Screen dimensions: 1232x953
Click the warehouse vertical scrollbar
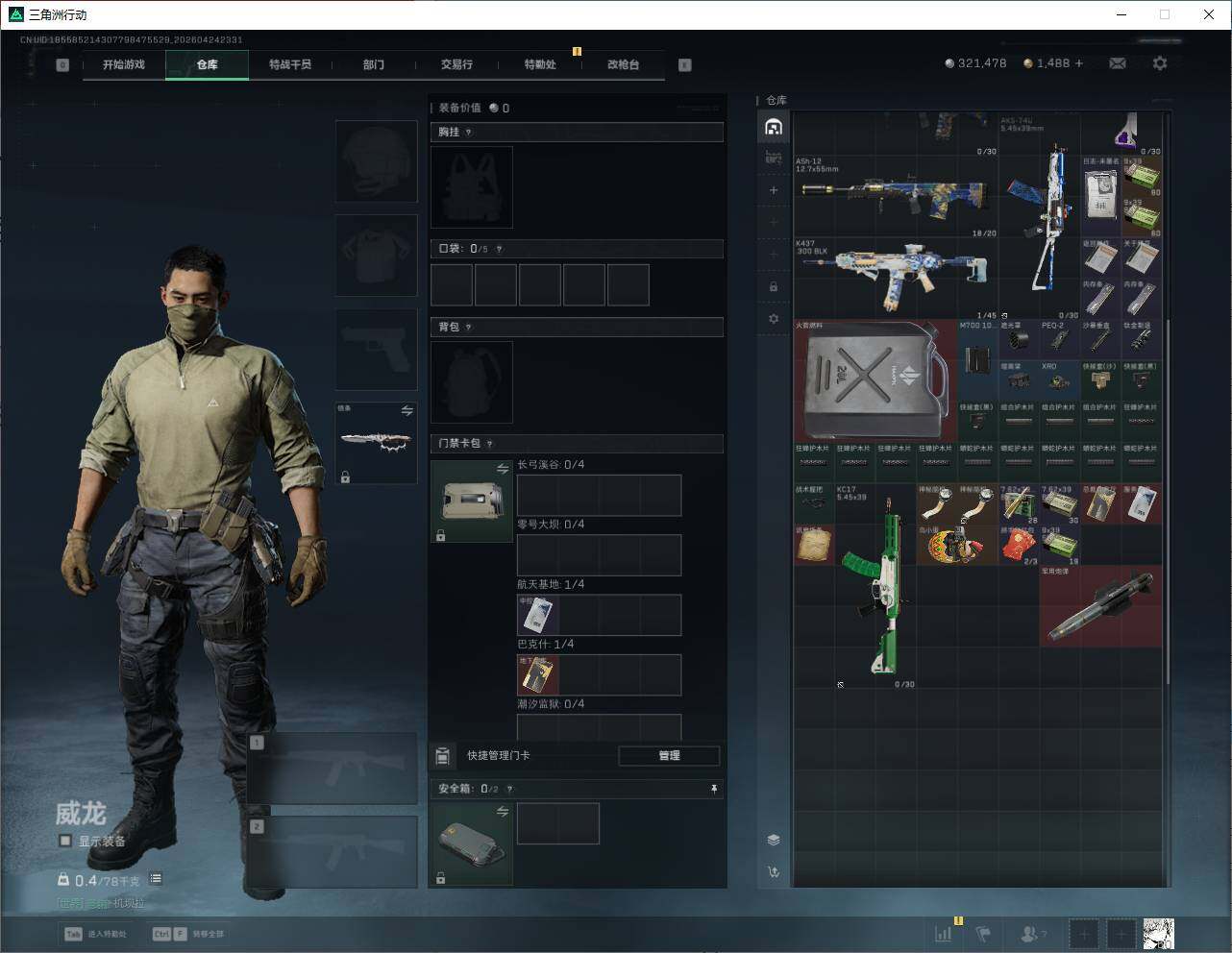1168,500
